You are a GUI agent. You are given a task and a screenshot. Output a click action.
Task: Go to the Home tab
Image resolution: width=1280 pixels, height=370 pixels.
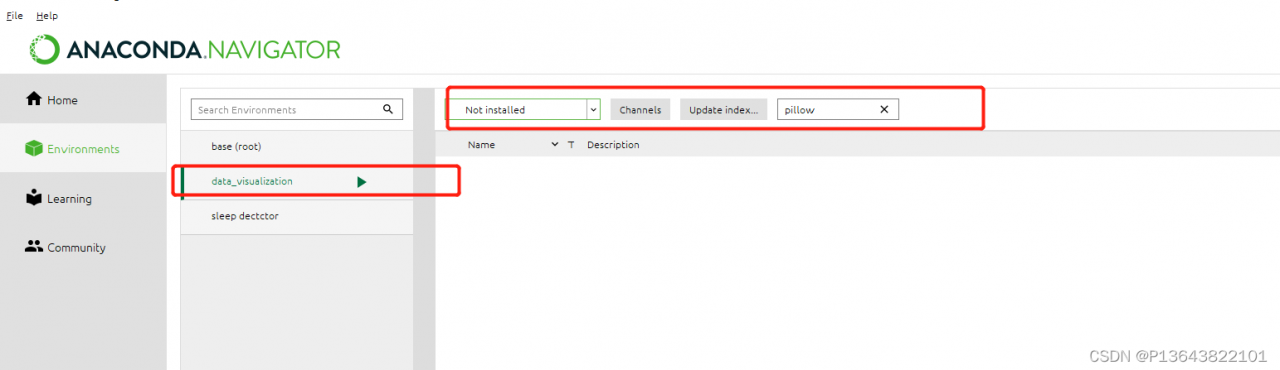83,100
